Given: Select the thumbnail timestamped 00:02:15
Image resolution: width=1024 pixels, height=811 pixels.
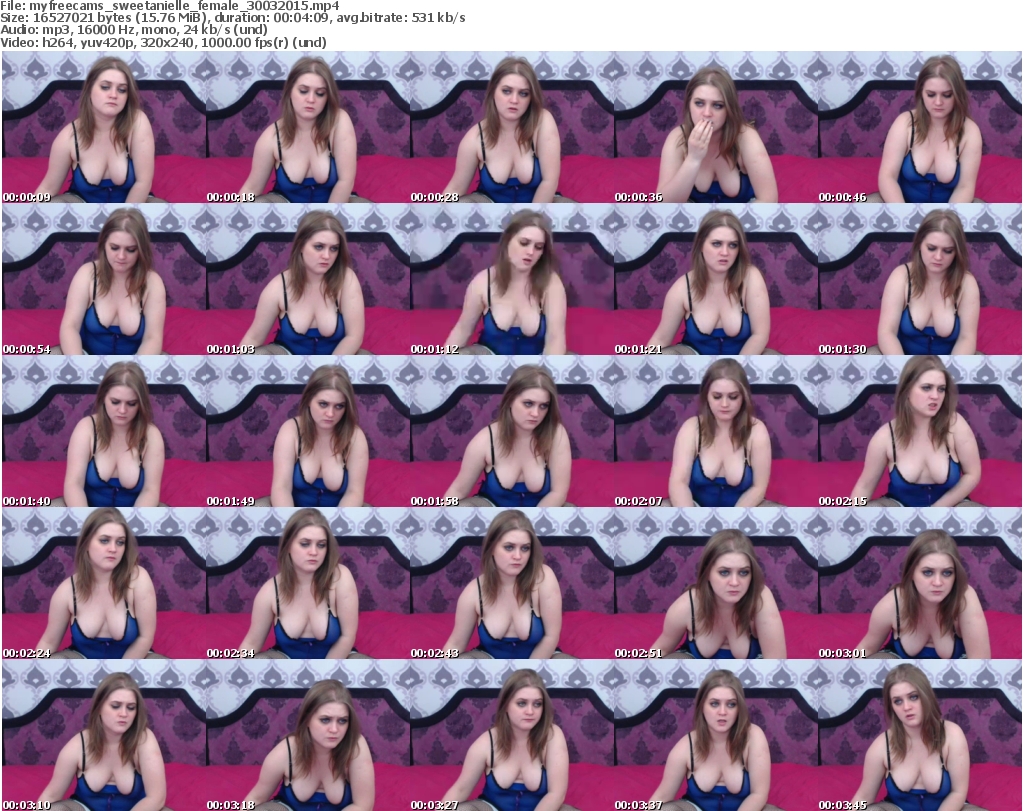Looking at the screenshot, I should [920, 431].
